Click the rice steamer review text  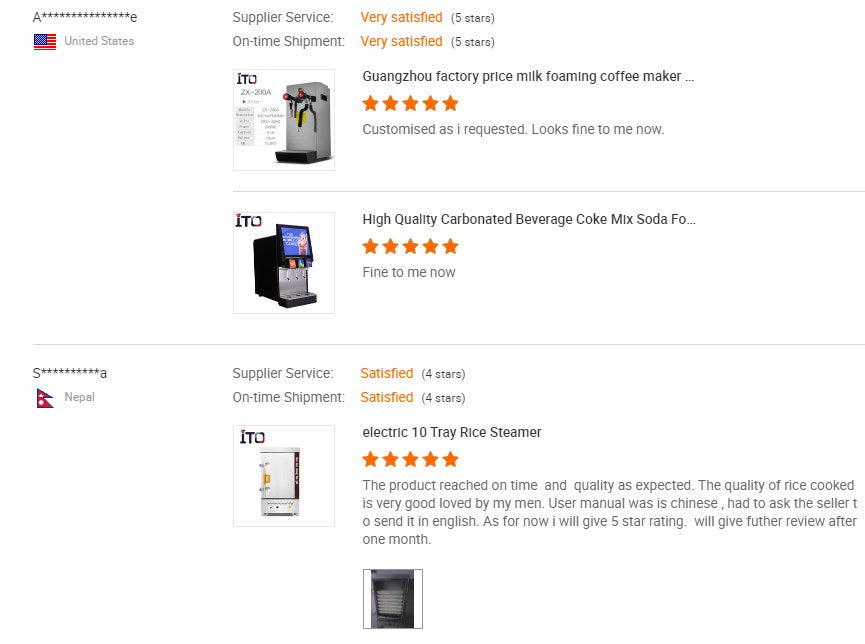[610, 512]
